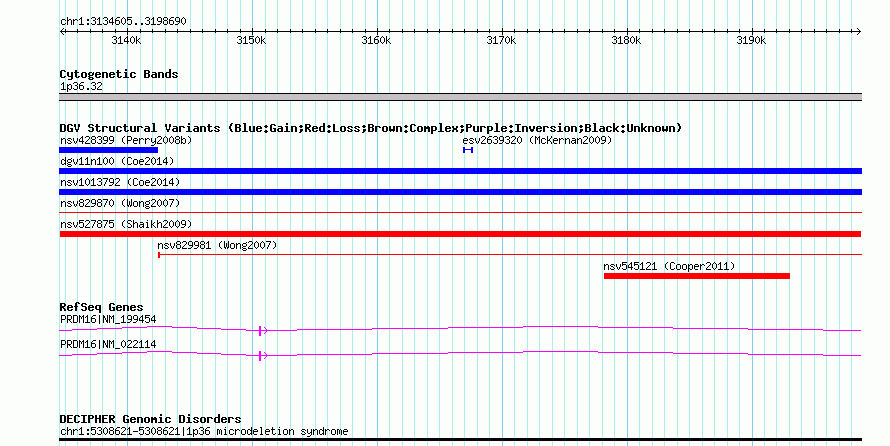Viewport: 890px width, 446px height.
Task: Click the 3160k ruler position
Action: (376, 40)
